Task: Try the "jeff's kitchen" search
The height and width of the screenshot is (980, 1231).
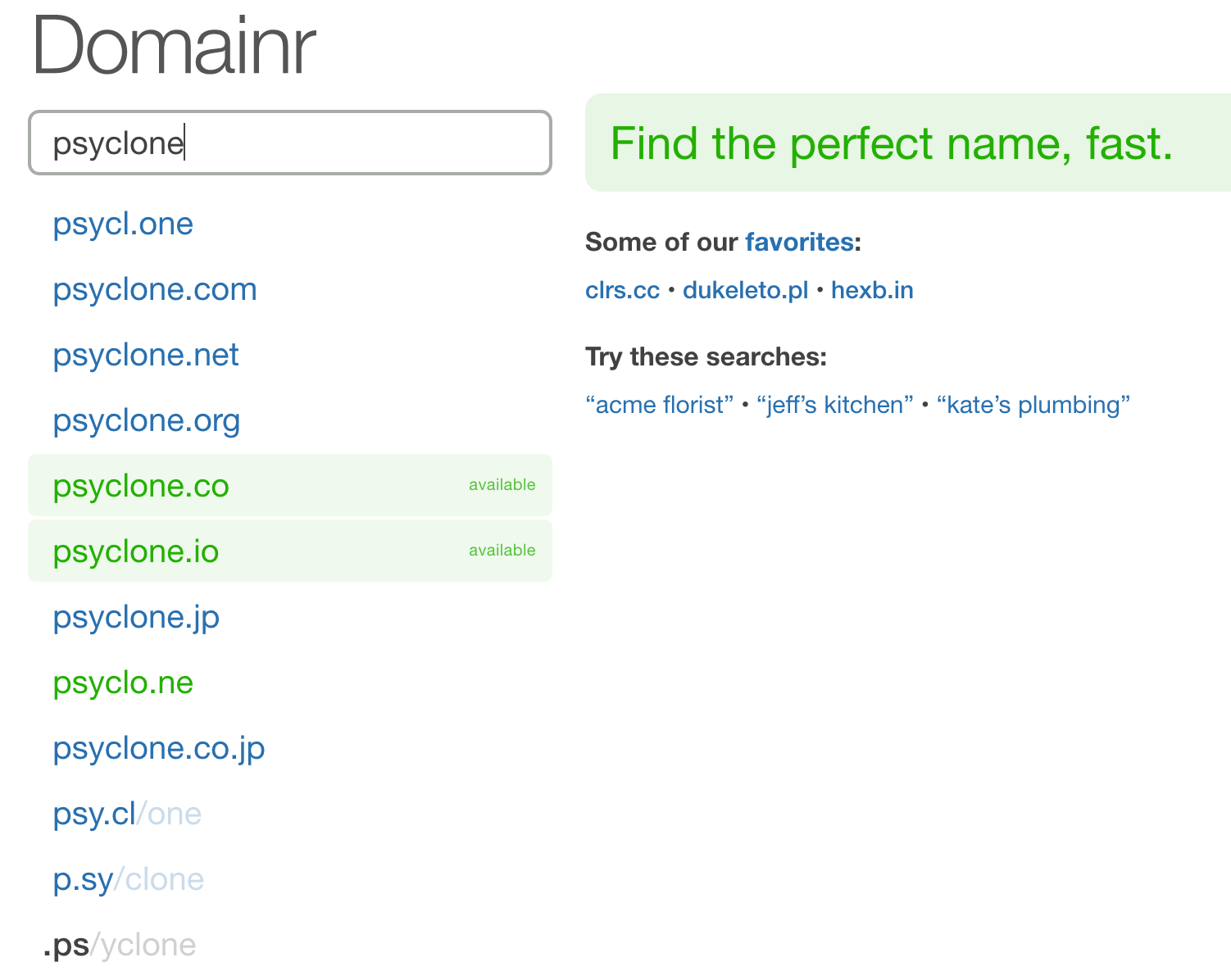Action: (x=835, y=405)
